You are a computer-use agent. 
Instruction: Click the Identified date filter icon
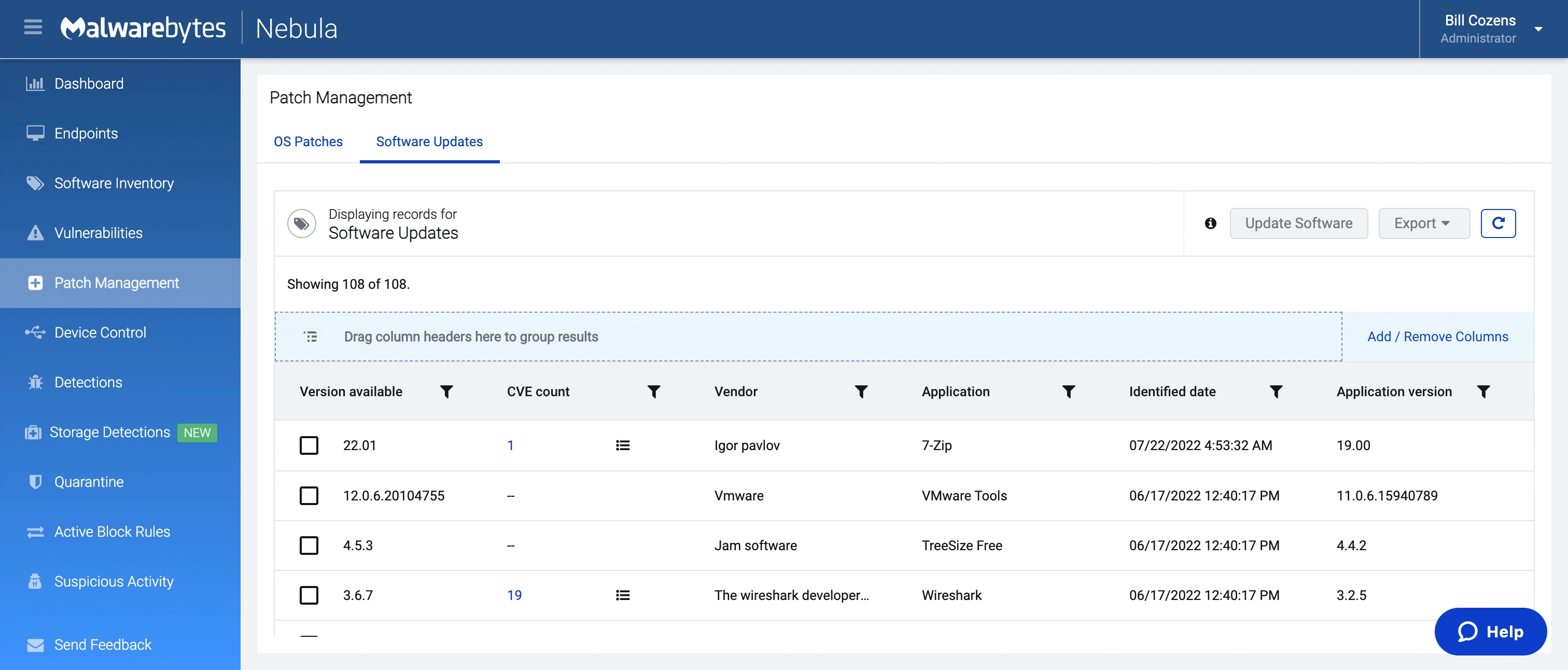(1276, 392)
